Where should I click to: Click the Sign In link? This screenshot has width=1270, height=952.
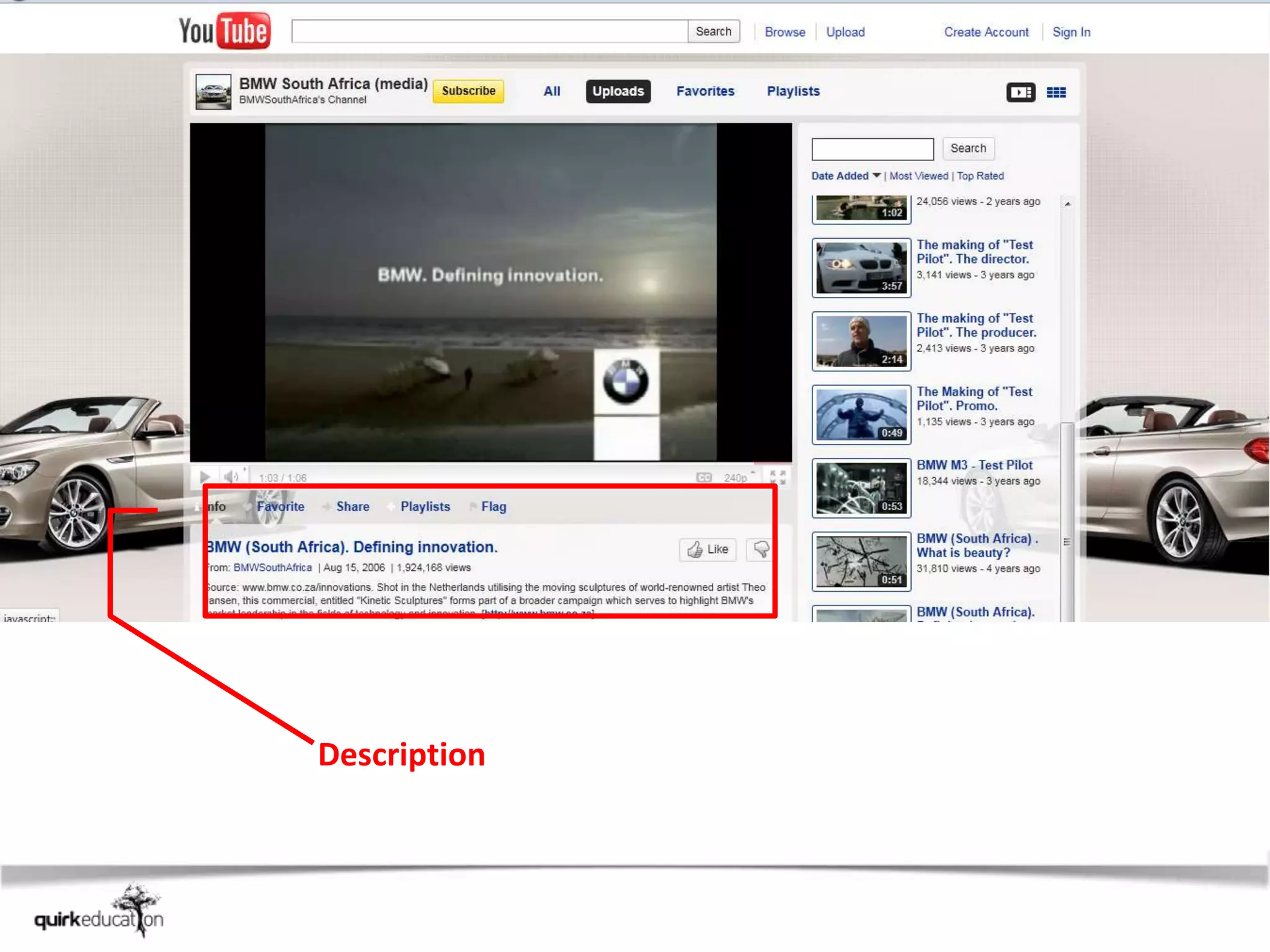[1071, 32]
